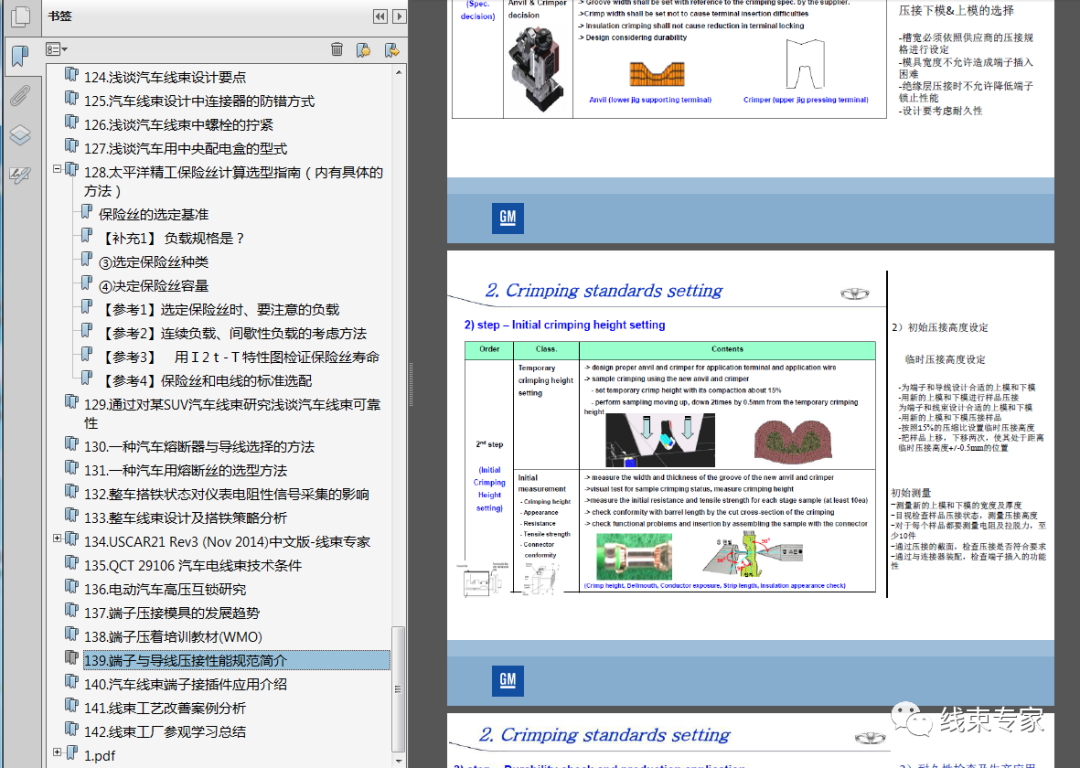The height and width of the screenshot is (768, 1080).
Task: Click the bookmarks panel vertical scrollbar thumb
Action: (398, 689)
